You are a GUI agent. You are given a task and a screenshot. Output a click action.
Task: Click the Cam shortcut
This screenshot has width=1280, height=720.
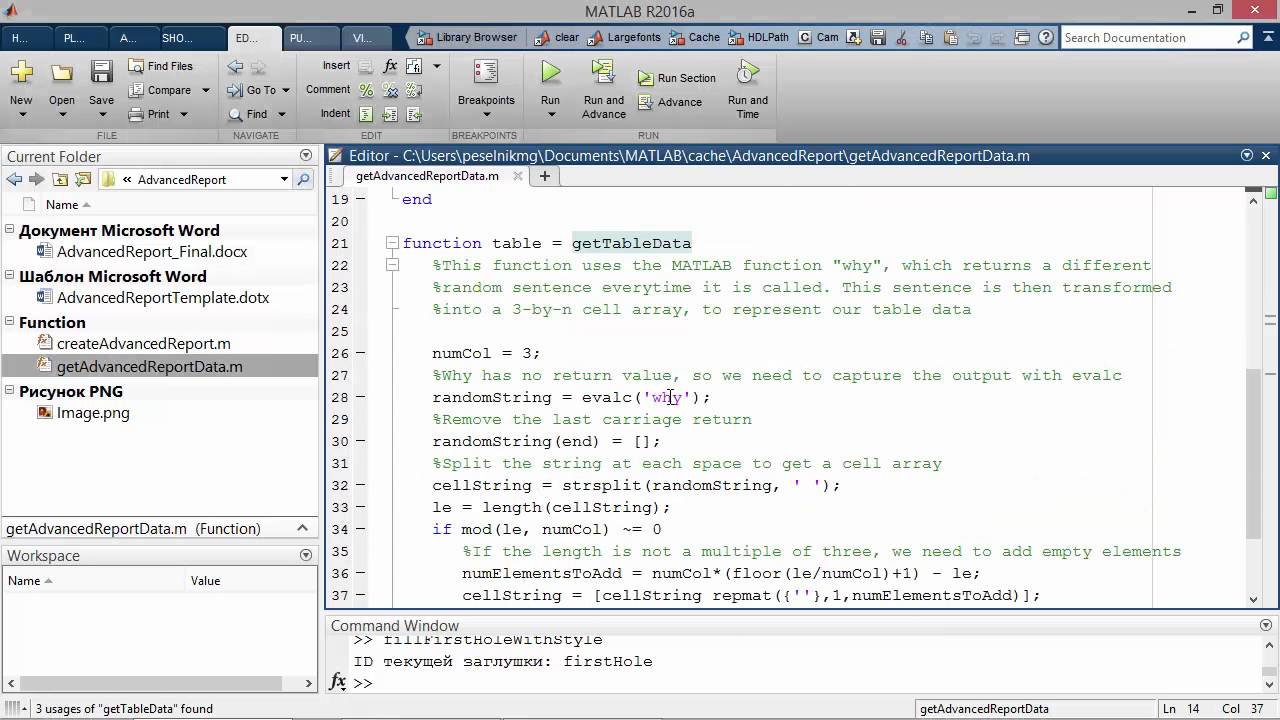819,37
